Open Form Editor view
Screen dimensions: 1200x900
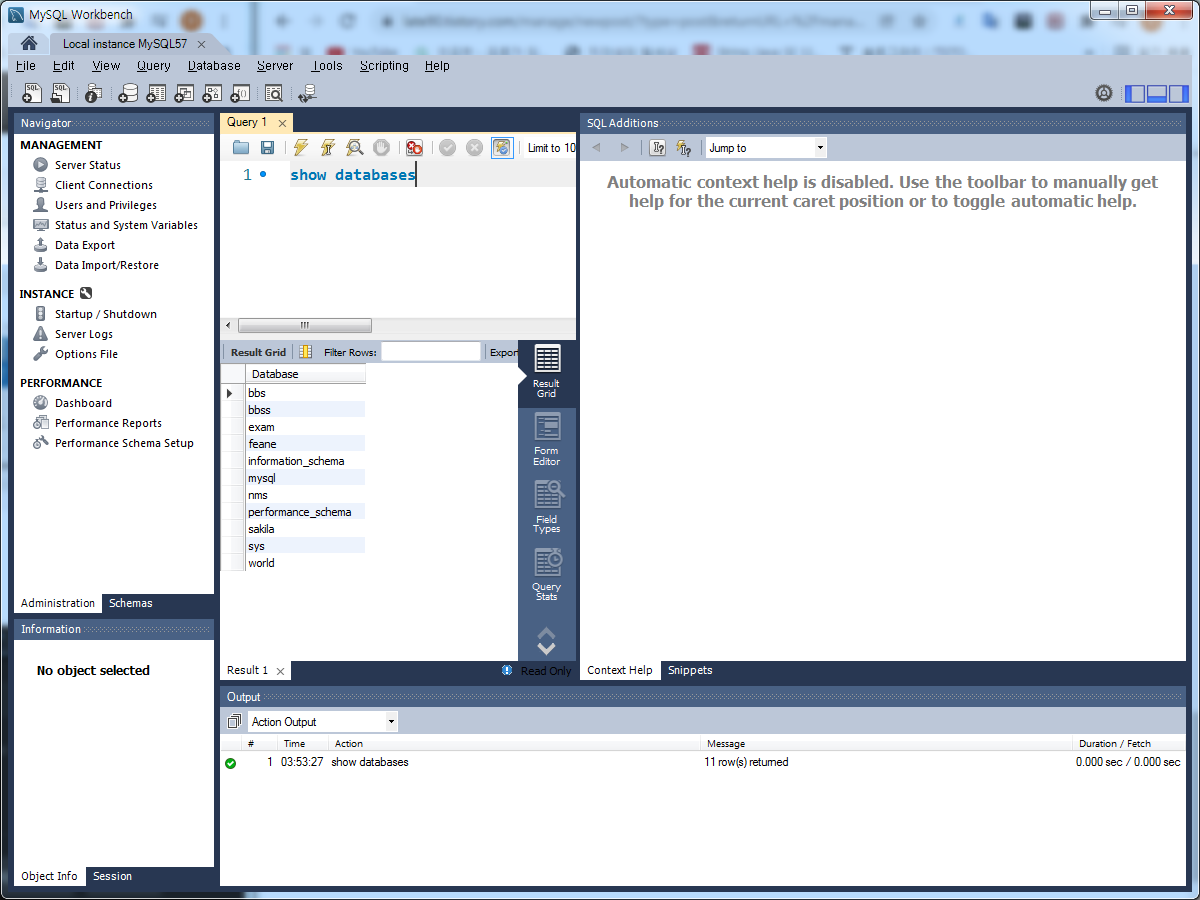click(x=547, y=440)
